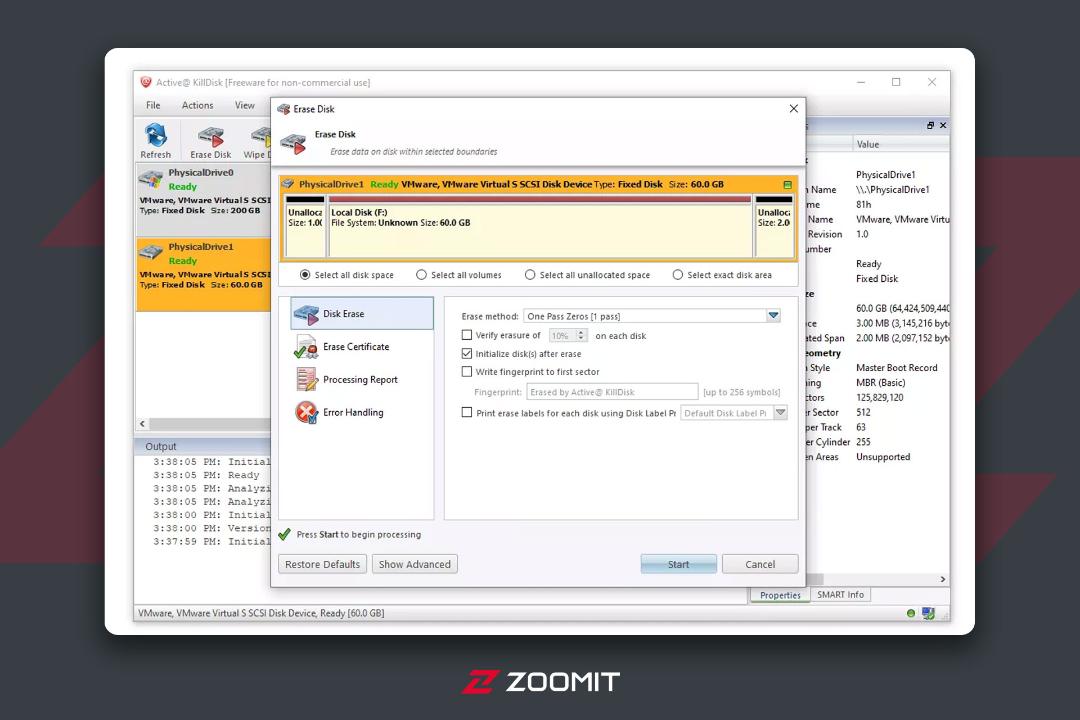Open the File menu
The height and width of the screenshot is (720, 1080).
pyautogui.click(x=153, y=105)
